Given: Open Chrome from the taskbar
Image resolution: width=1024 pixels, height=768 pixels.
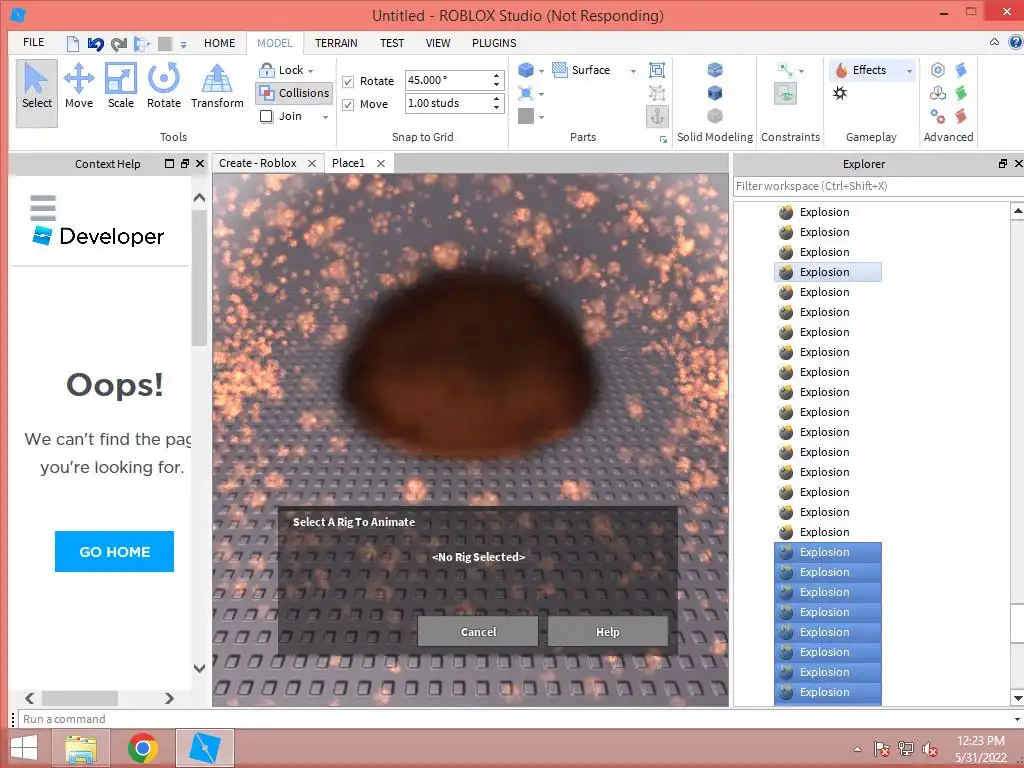Looking at the screenshot, I should point(142,748).
